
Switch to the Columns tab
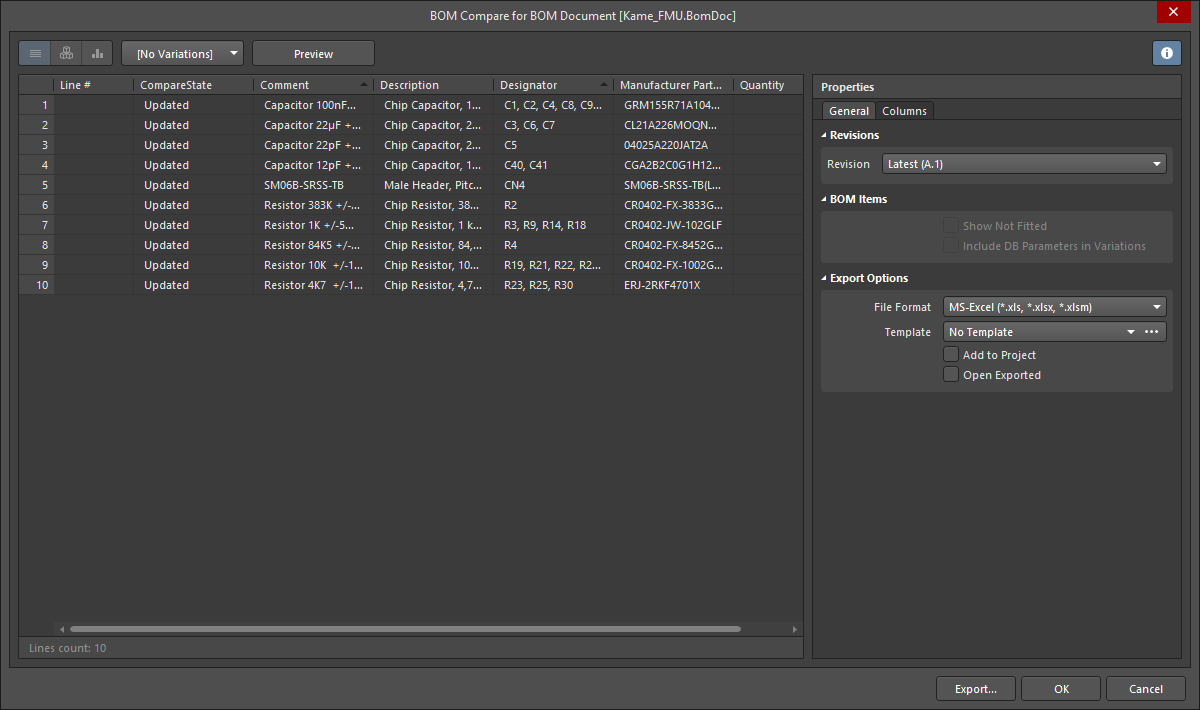coord(904,110)
